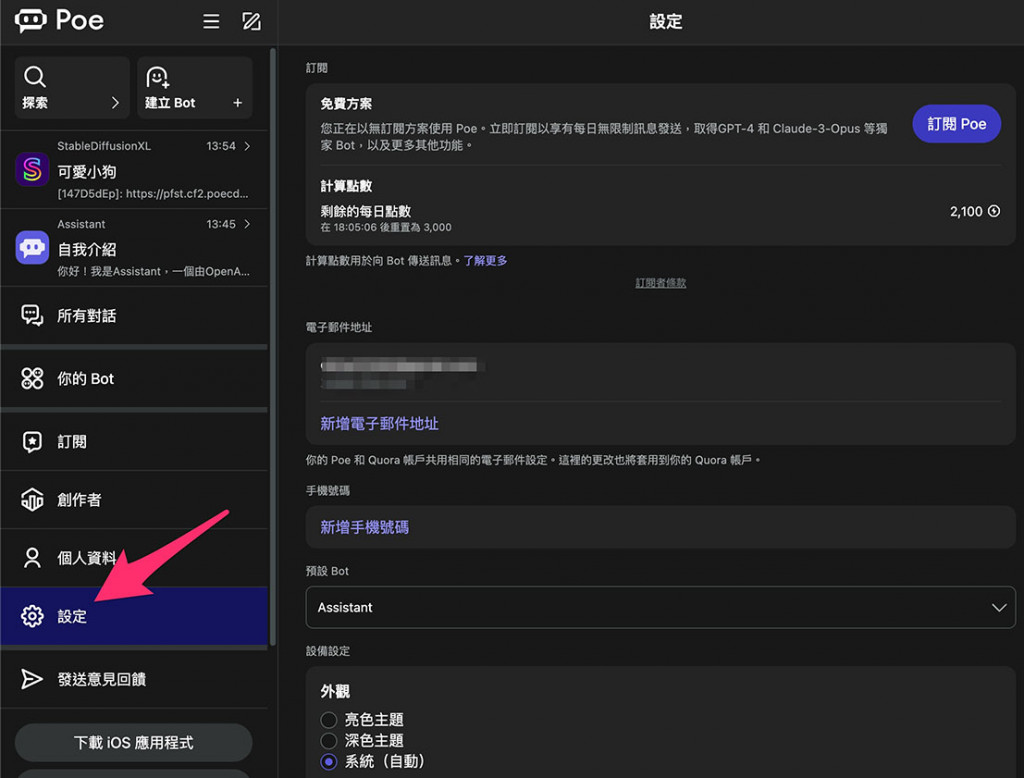
Task: Click the 創作者 chart icon
Action: (x=32, y=500)
